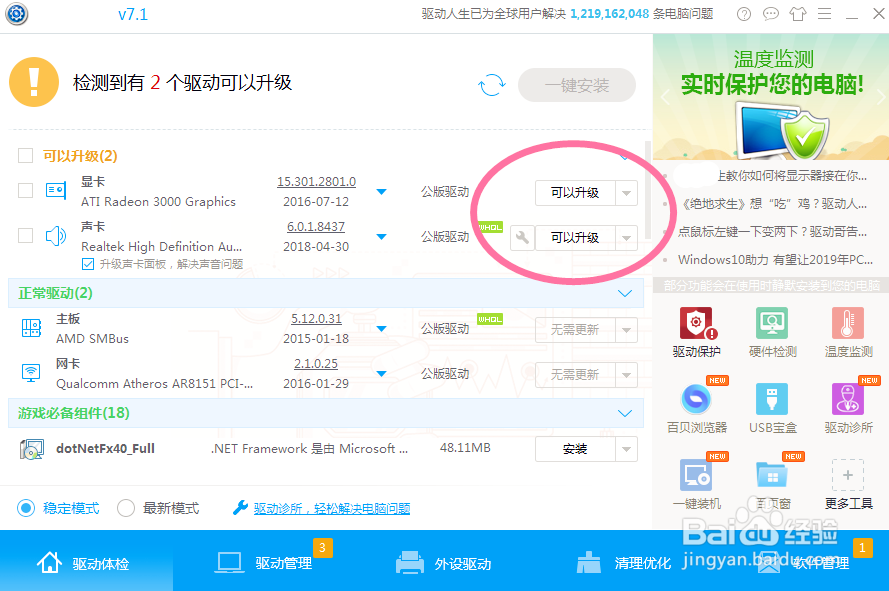Check the 可以升级(2) select-all checkbox
The height and width of the screenshot is (591, 889).
[x=26, y=155]
